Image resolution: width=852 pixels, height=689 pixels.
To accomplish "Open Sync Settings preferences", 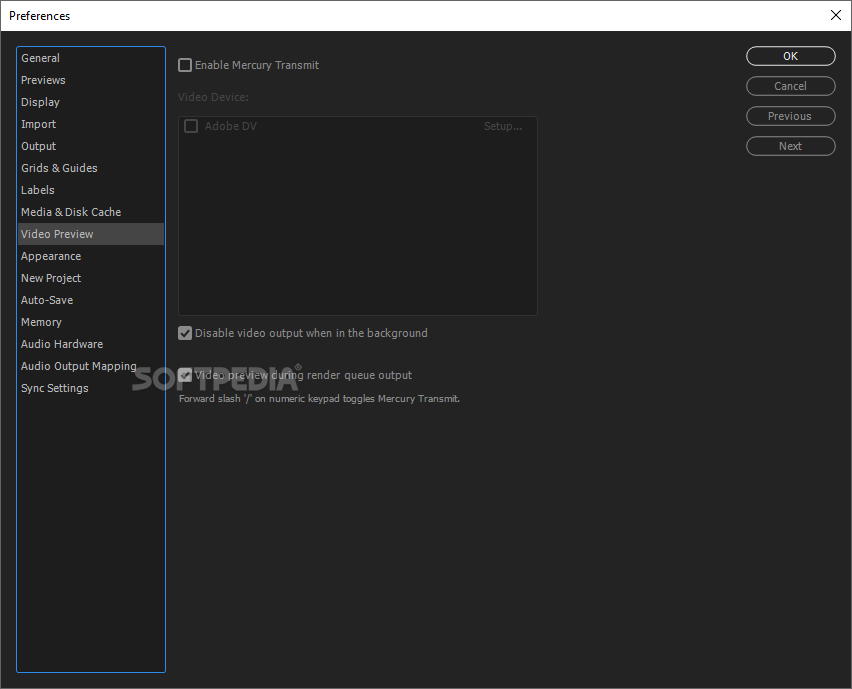I will click(91, 388).
